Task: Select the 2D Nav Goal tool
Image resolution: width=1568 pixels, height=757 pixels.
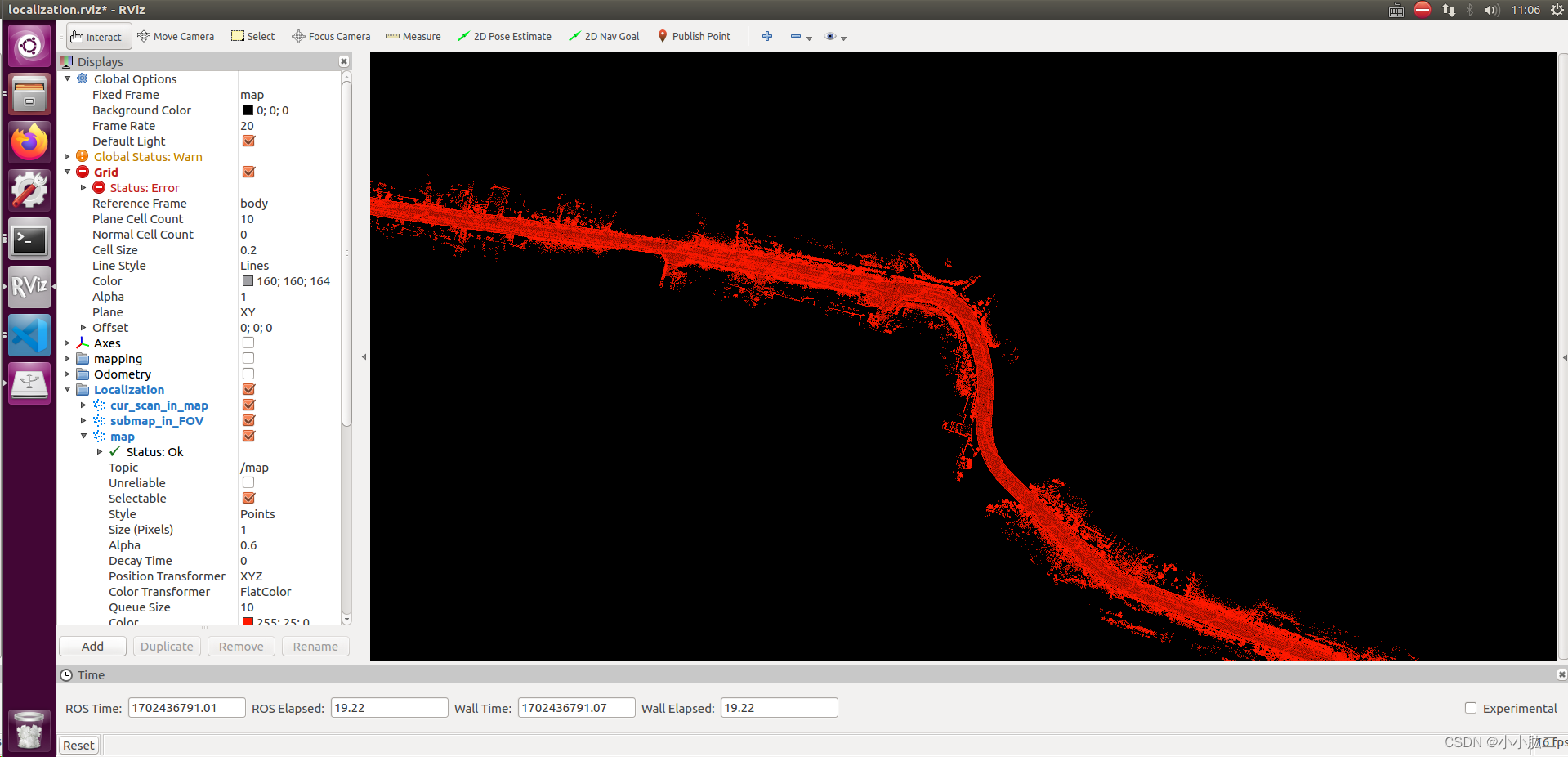Action: tap(604, 37)
